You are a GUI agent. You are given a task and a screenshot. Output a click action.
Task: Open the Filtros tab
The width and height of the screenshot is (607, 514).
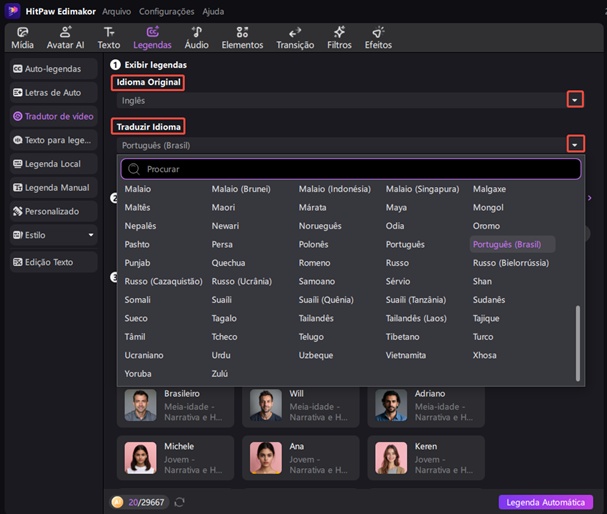(339, 38)
